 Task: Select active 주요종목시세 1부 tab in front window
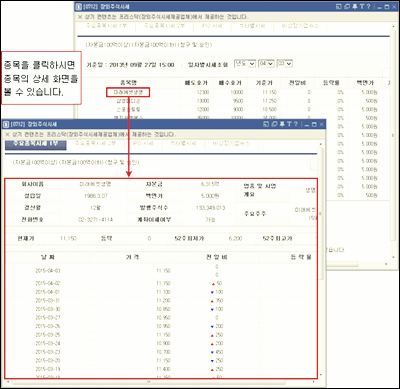tap(35, 144)
